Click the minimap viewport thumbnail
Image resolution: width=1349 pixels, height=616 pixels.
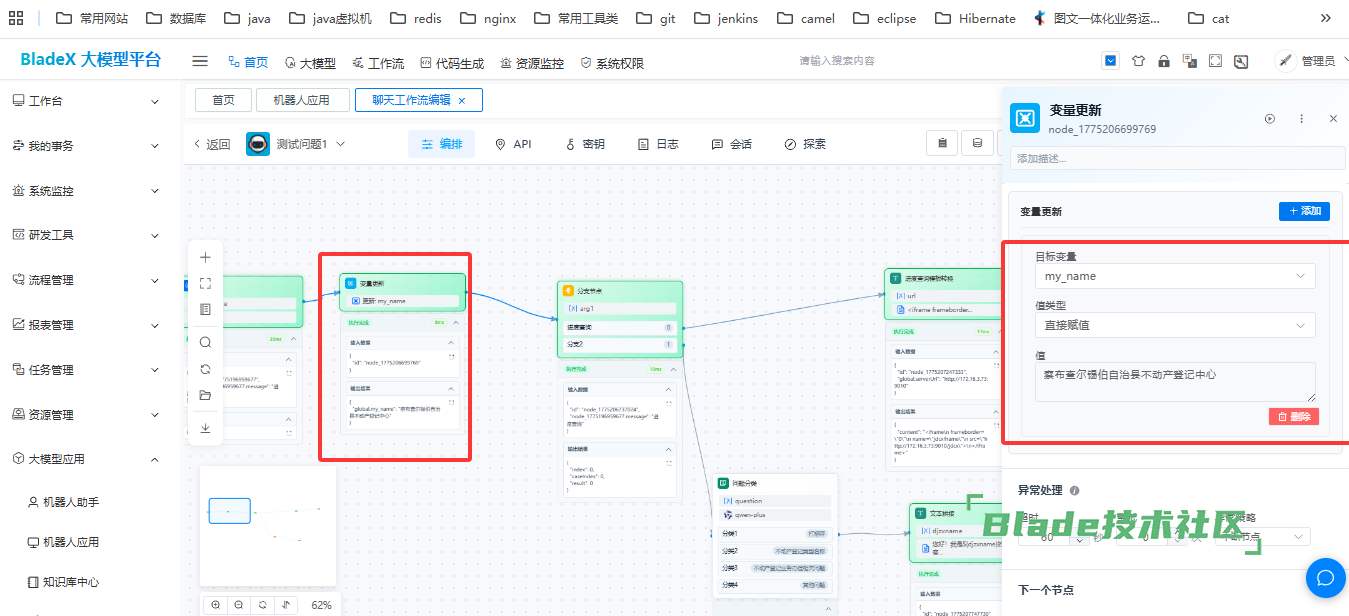point(229,511)
